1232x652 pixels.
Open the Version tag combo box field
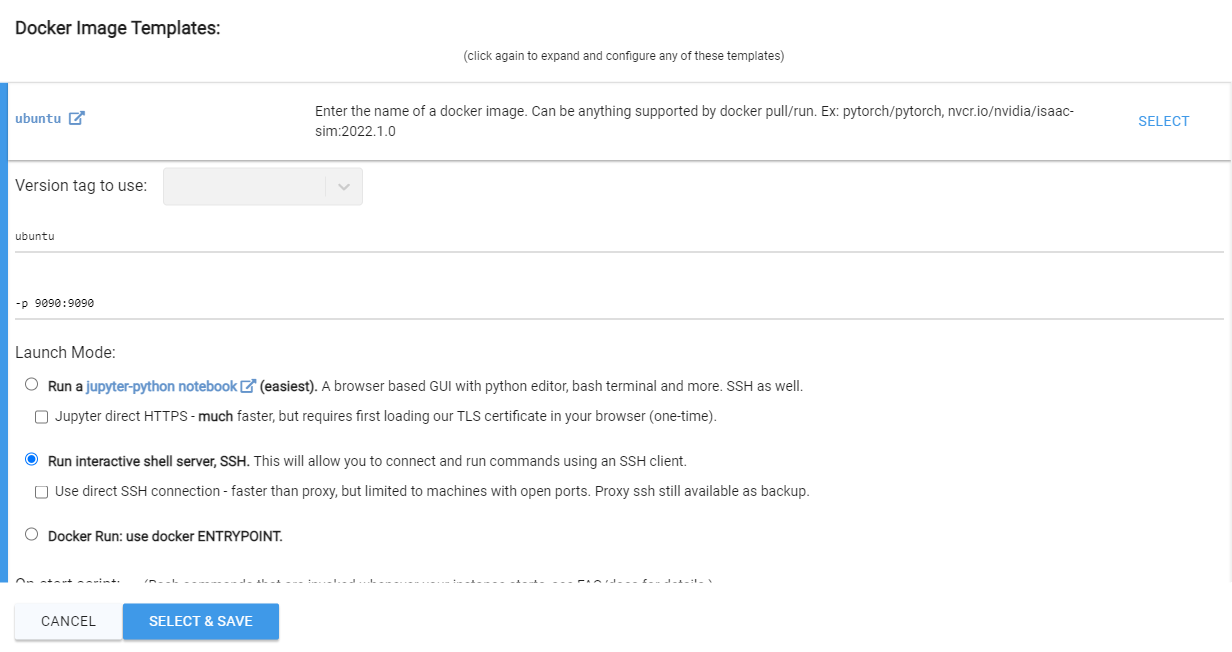click(263, 187)
